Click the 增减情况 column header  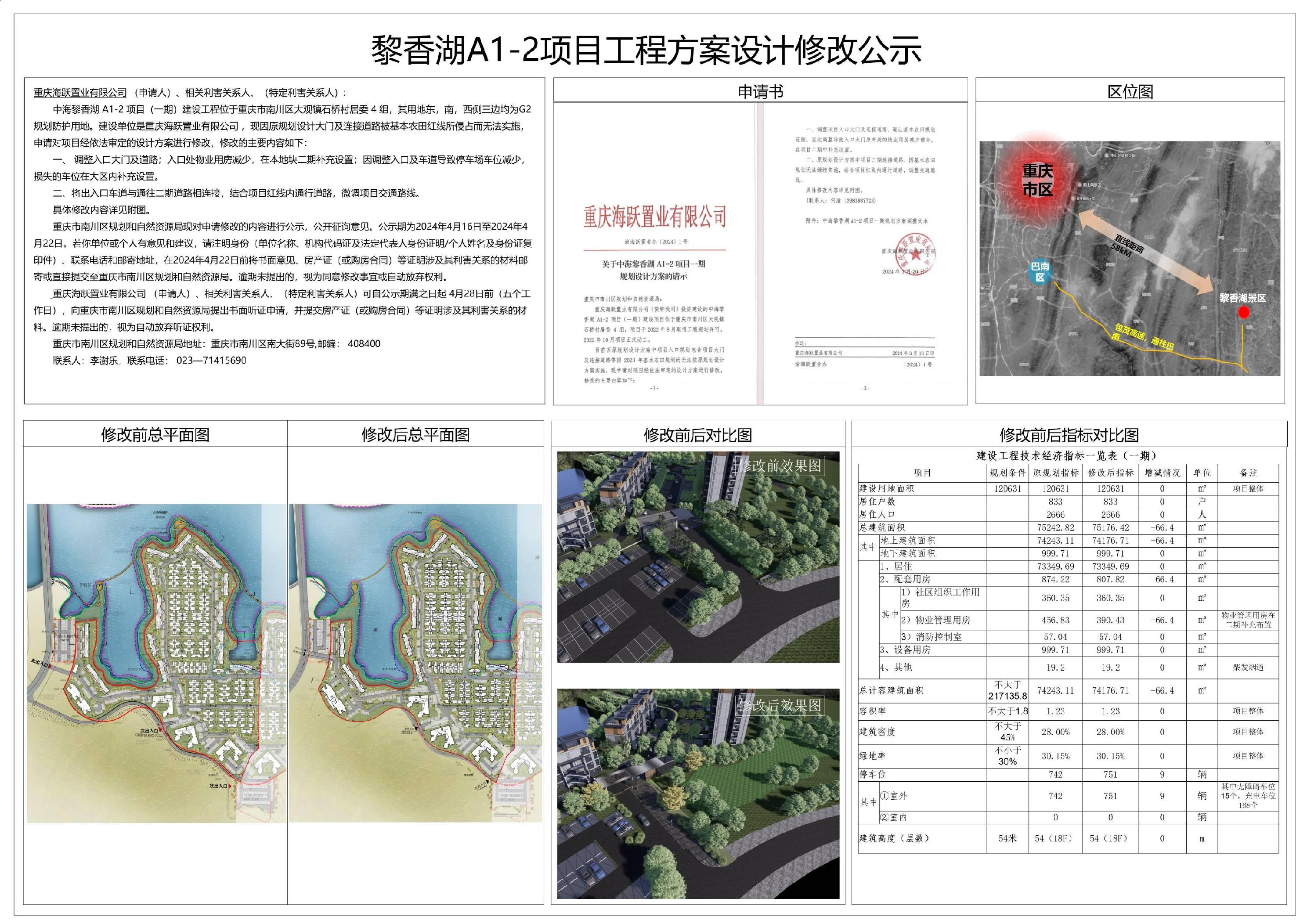pos(1163,473)
